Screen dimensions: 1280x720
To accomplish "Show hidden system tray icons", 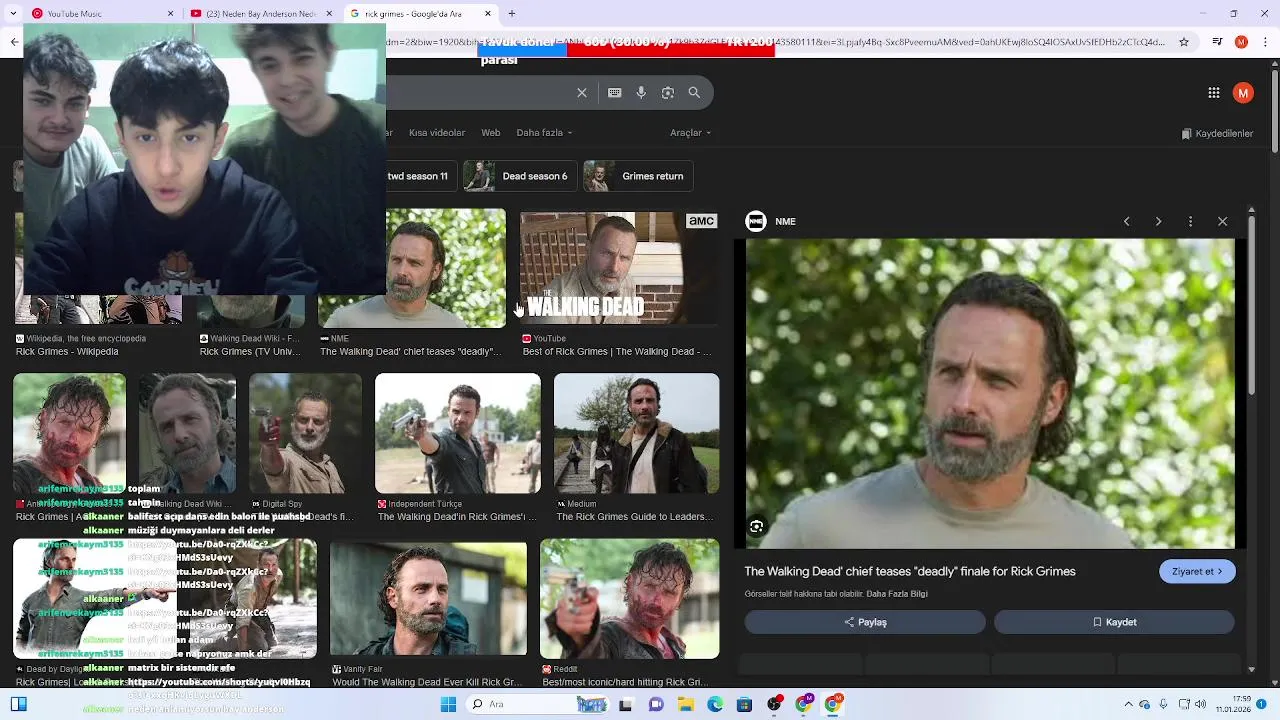I will click(x=1129, y=704).
